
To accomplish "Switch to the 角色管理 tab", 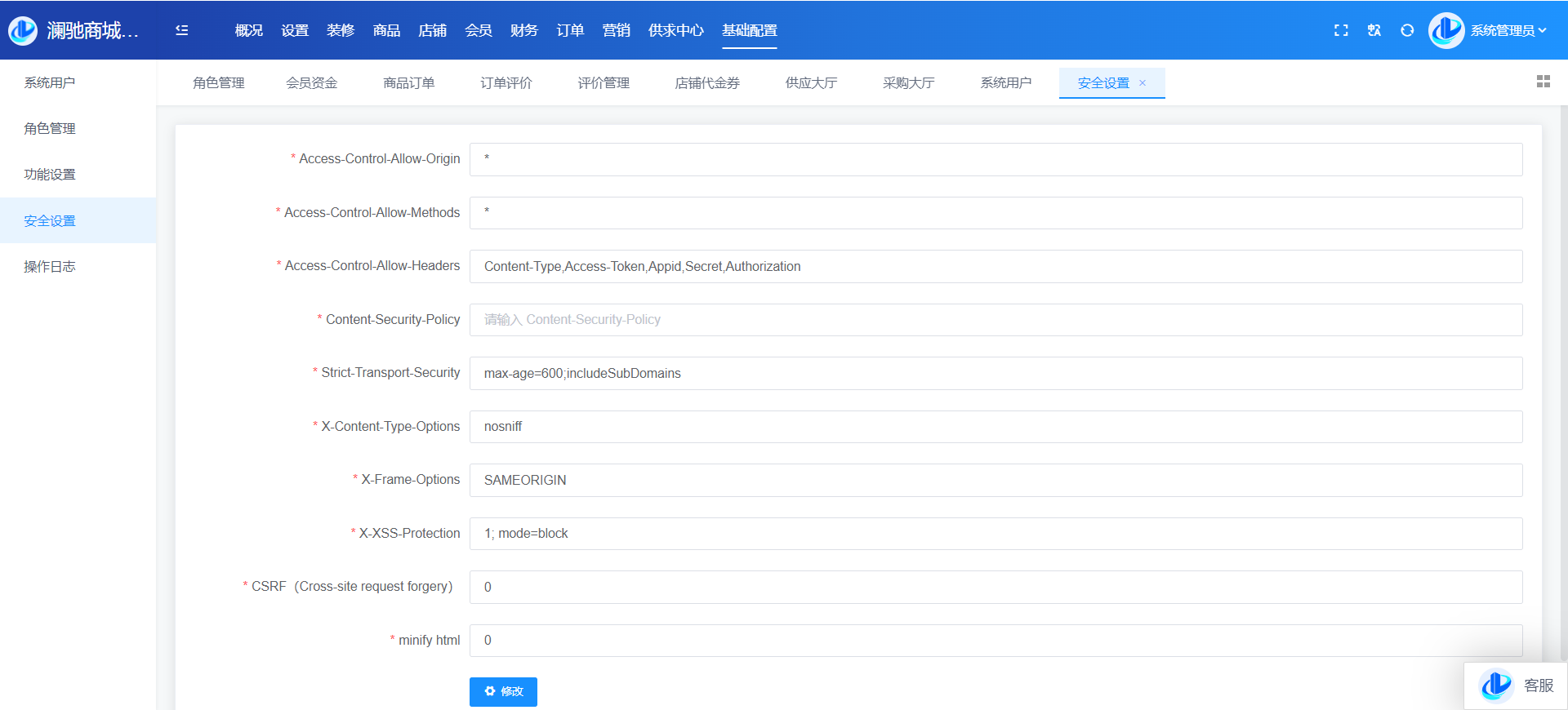I will (x=219, y=83).
